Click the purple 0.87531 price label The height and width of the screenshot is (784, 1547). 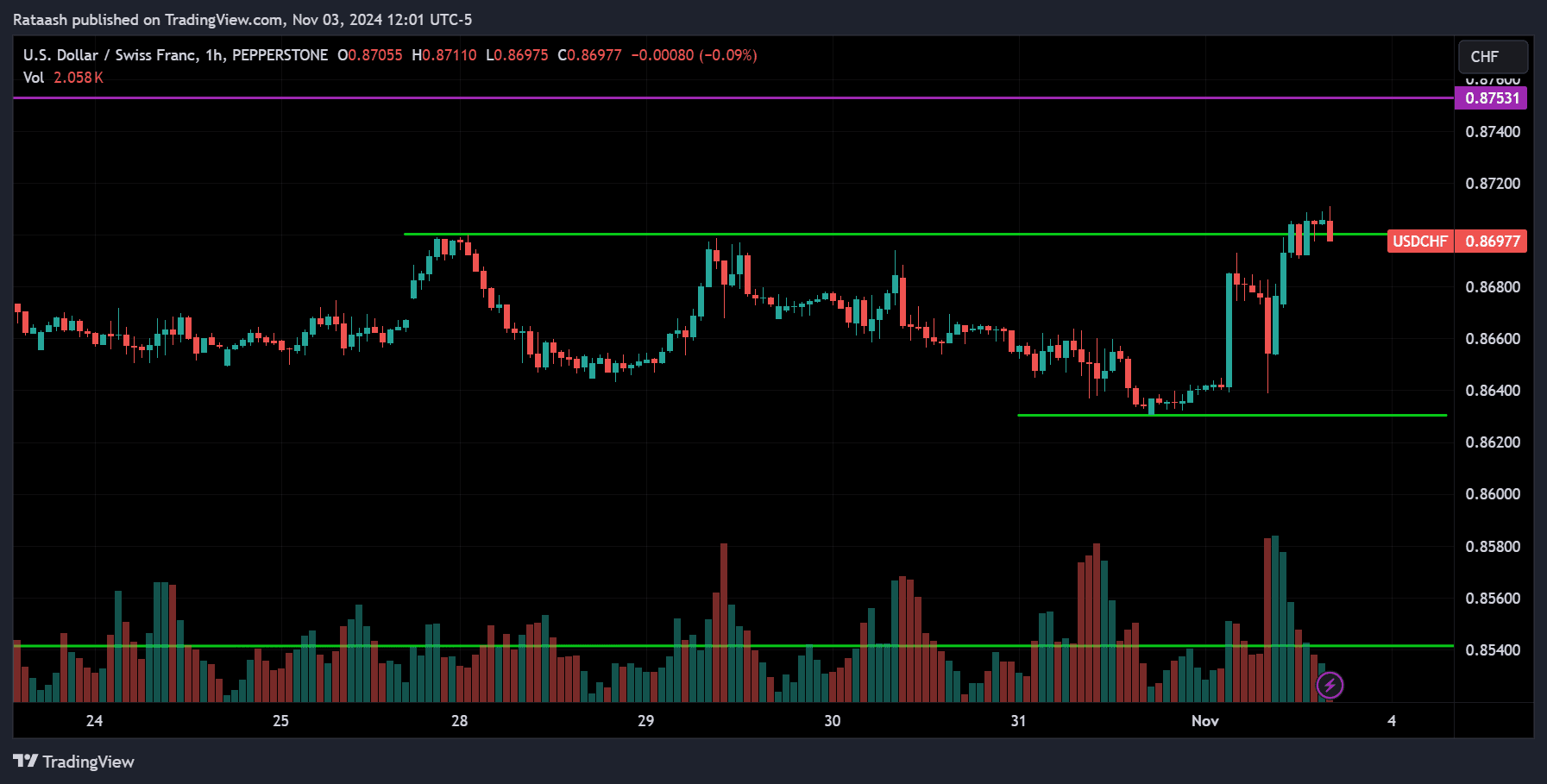[x=1492, y=98]
